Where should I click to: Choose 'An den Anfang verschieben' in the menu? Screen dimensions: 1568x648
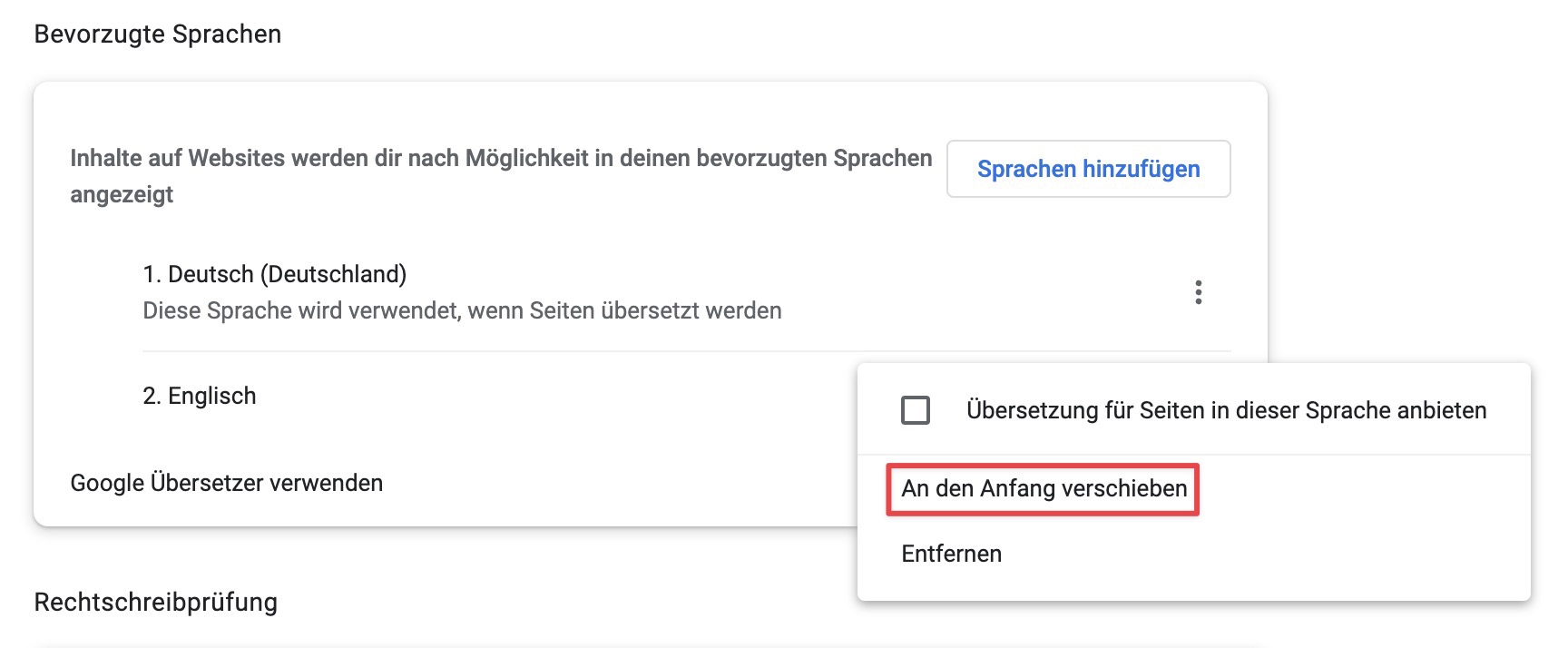pyautogui.click(x=1044, y=489)
